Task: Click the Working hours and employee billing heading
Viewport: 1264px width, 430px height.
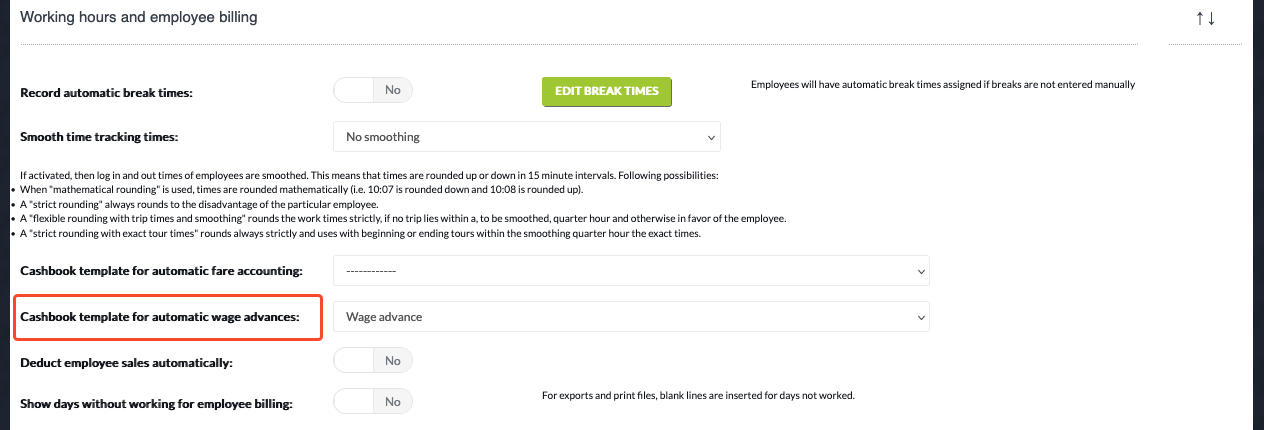Action: coord(138,18)
